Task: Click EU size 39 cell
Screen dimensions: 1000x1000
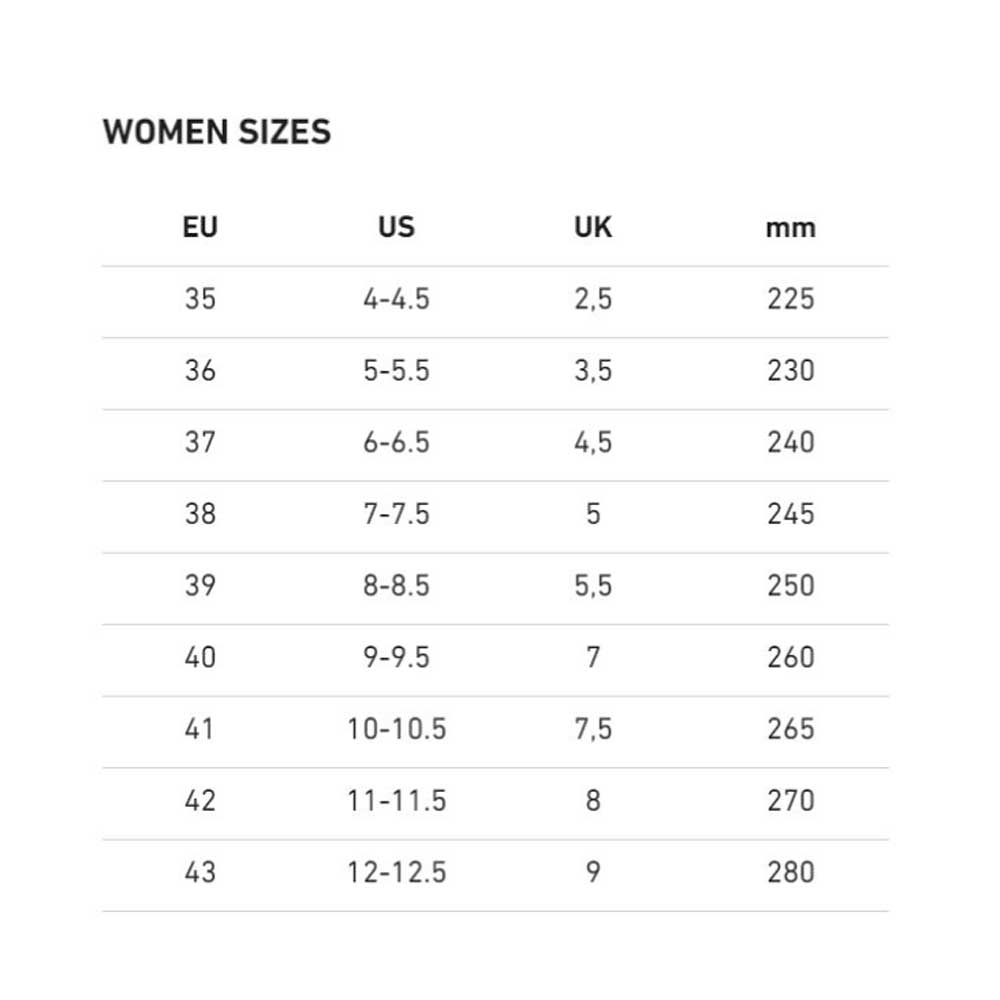Action: pos(200,585)
